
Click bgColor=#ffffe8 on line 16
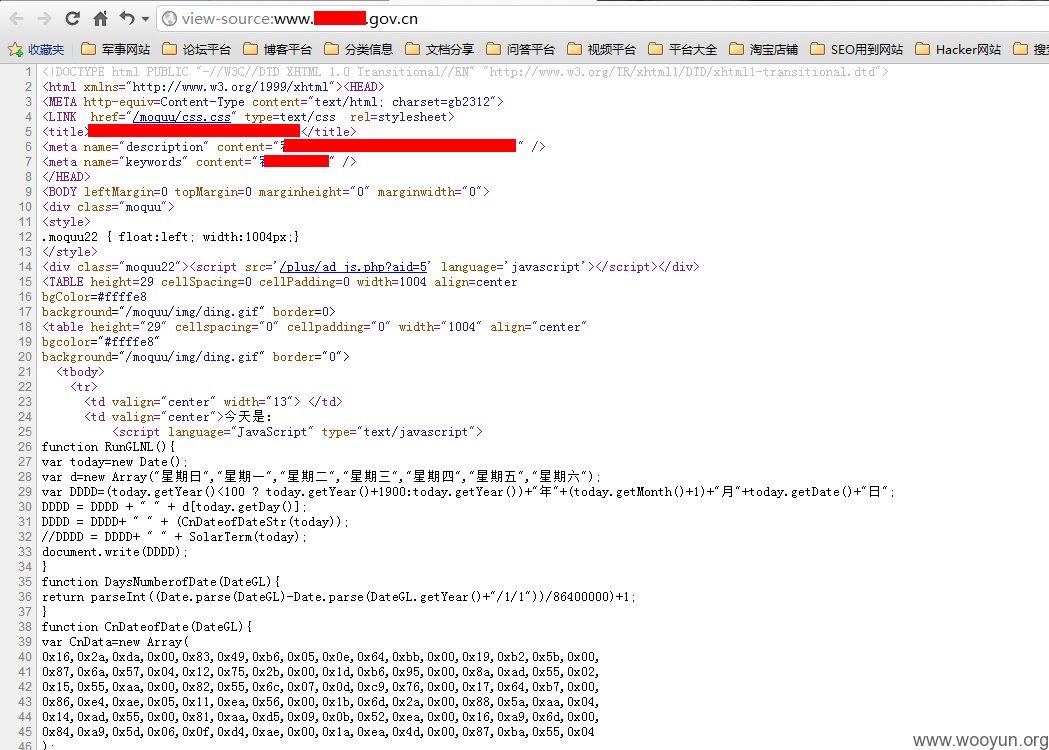point(94,297)
